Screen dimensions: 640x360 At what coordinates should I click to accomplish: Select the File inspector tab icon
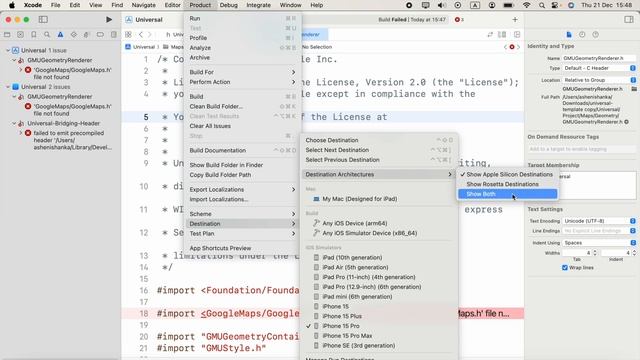(569, 35)
